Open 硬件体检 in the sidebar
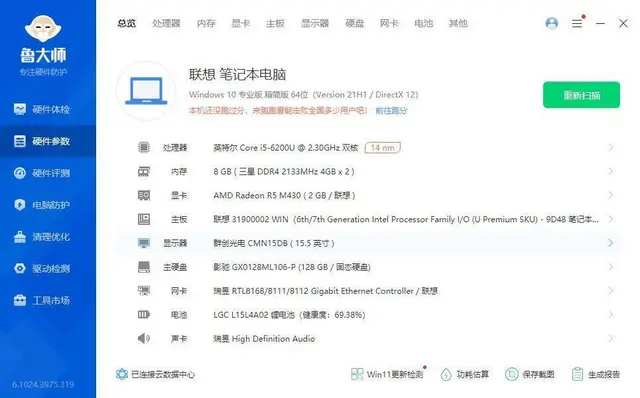640x398 pixels. pos(48,109)
